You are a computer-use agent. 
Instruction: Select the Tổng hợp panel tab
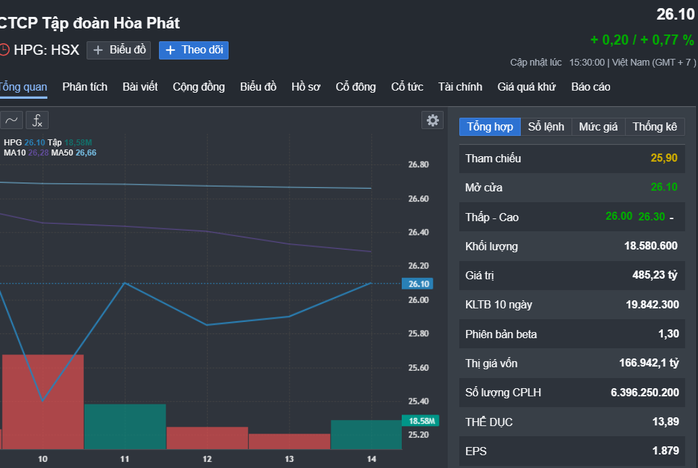pos(490,127)
